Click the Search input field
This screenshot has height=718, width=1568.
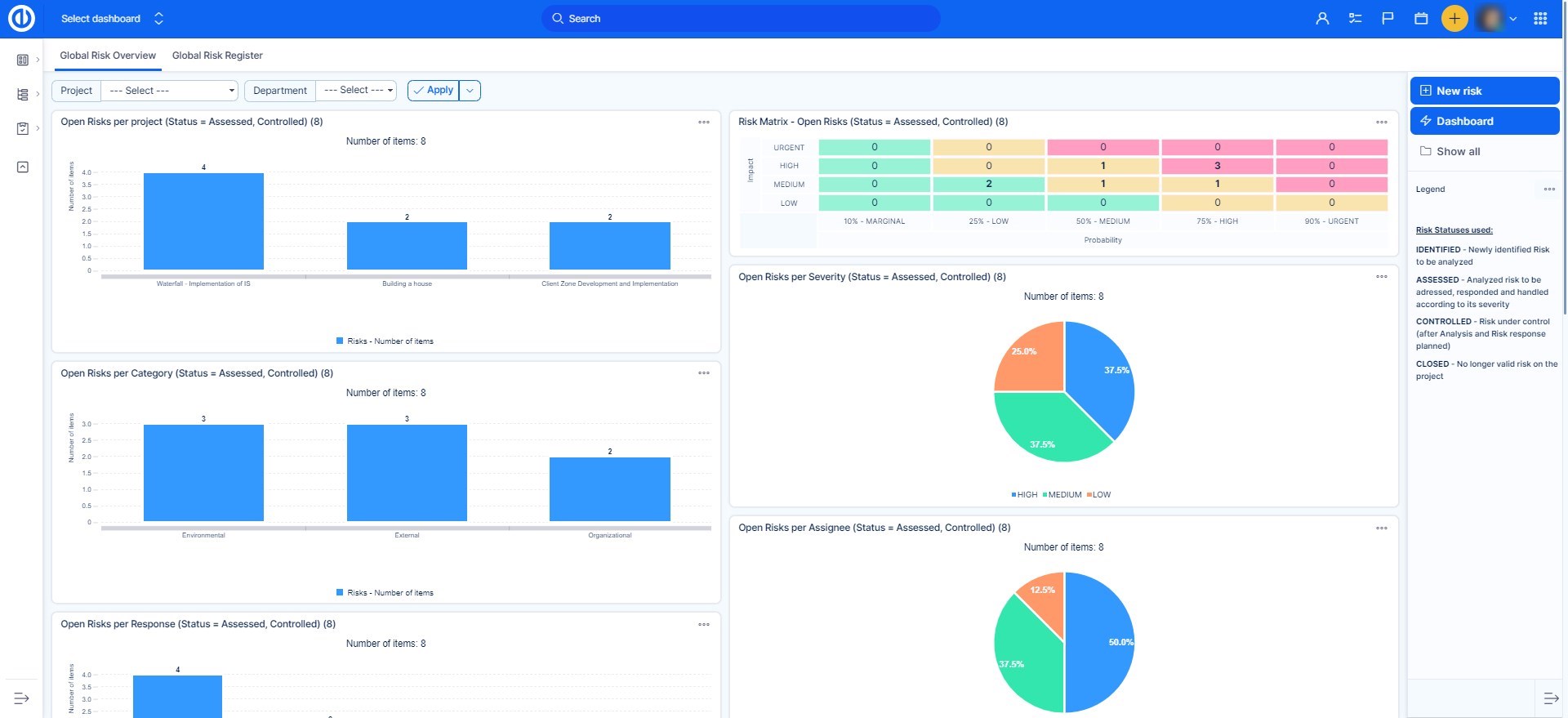740,18
